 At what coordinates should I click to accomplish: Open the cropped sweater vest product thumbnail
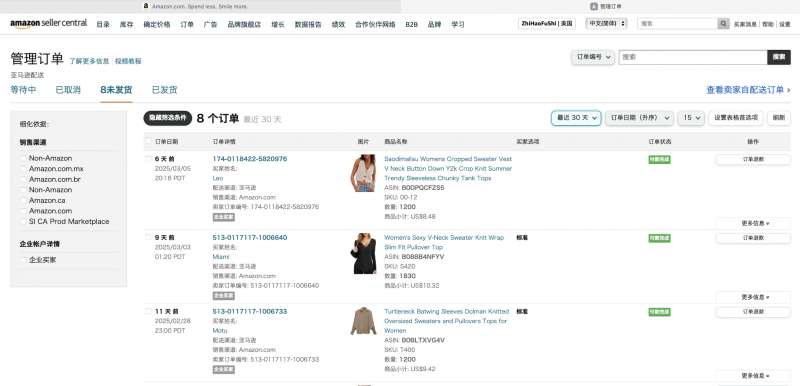coord(363,173)
